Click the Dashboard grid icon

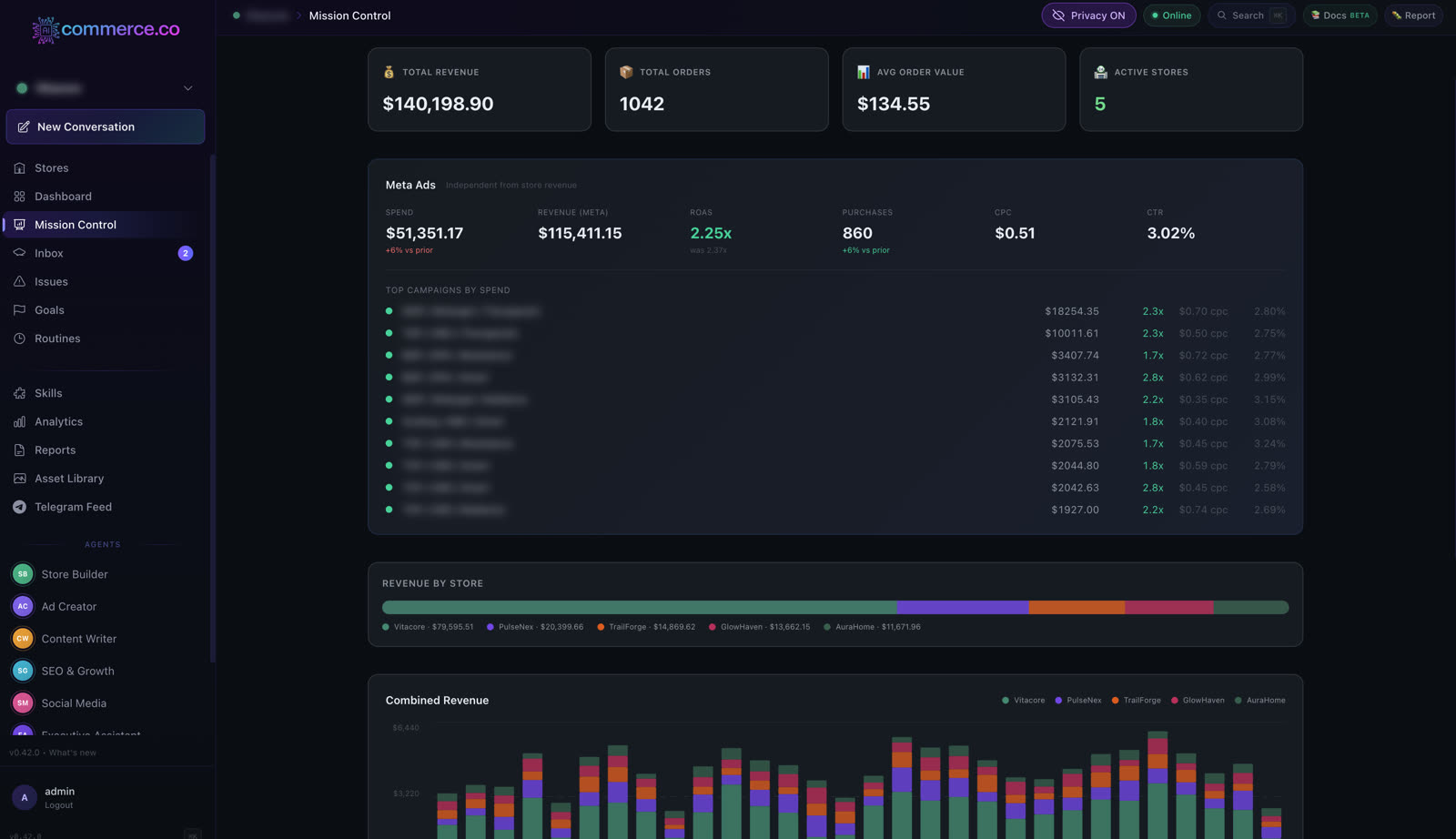pyautogui.click(x=19, y=197)
